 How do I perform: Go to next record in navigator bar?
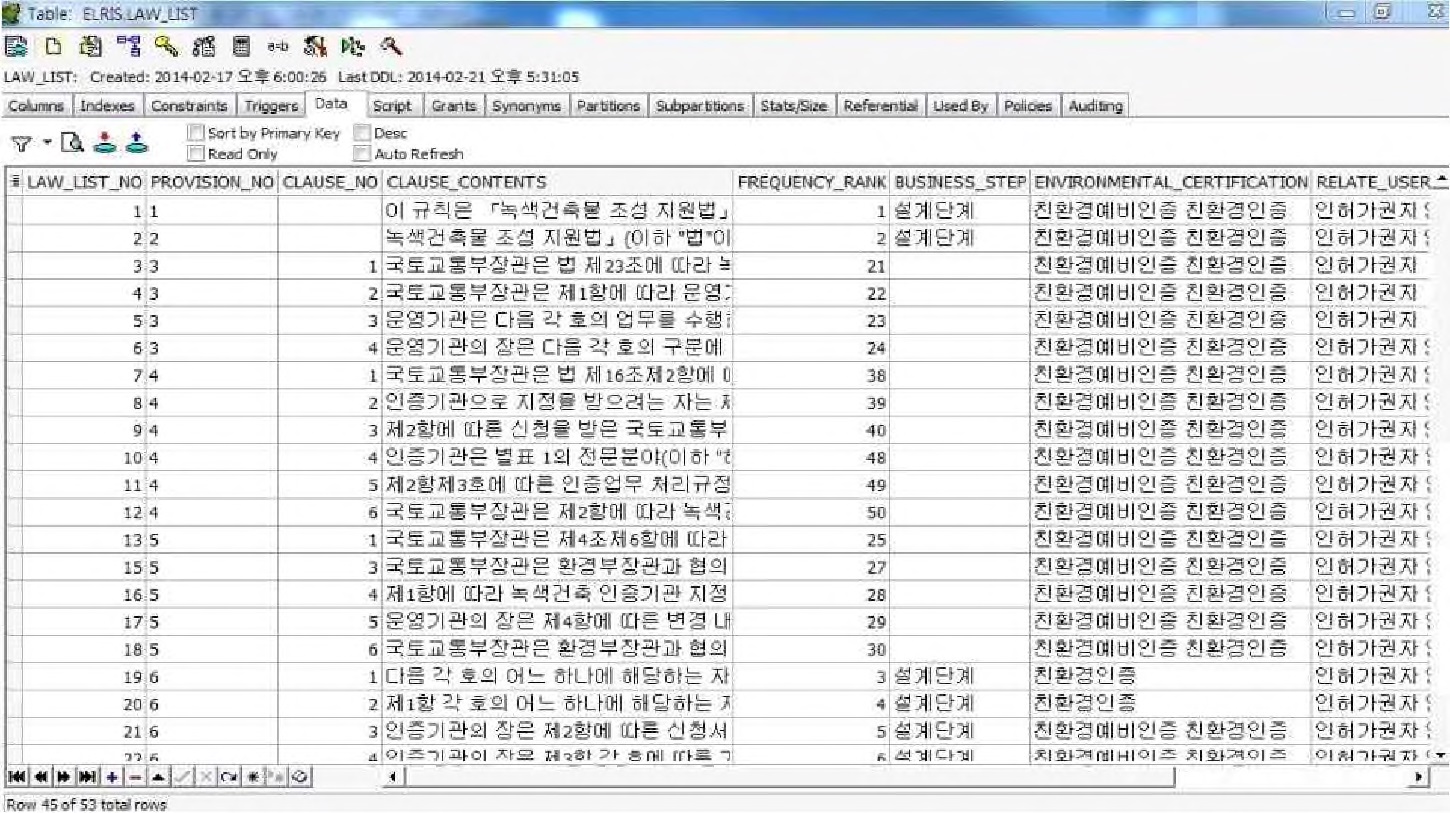[x=62, y=776]
